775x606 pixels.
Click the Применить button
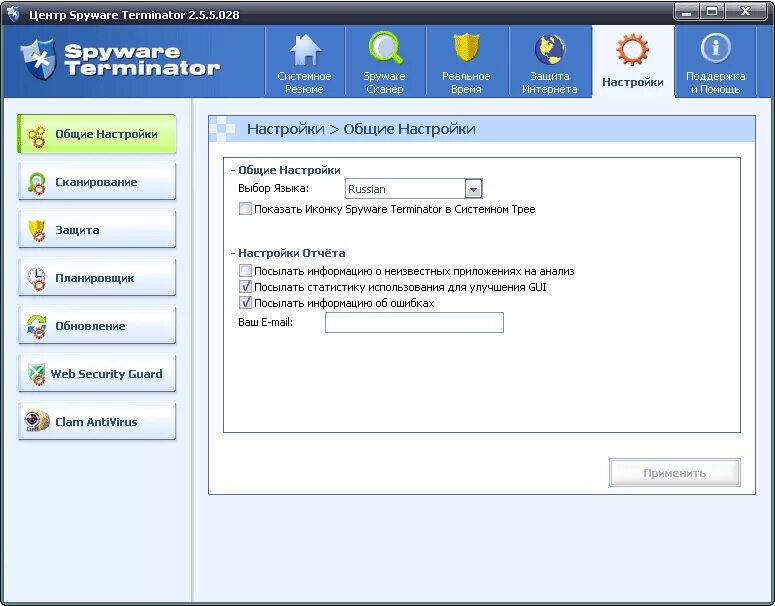tap(675, 473)
